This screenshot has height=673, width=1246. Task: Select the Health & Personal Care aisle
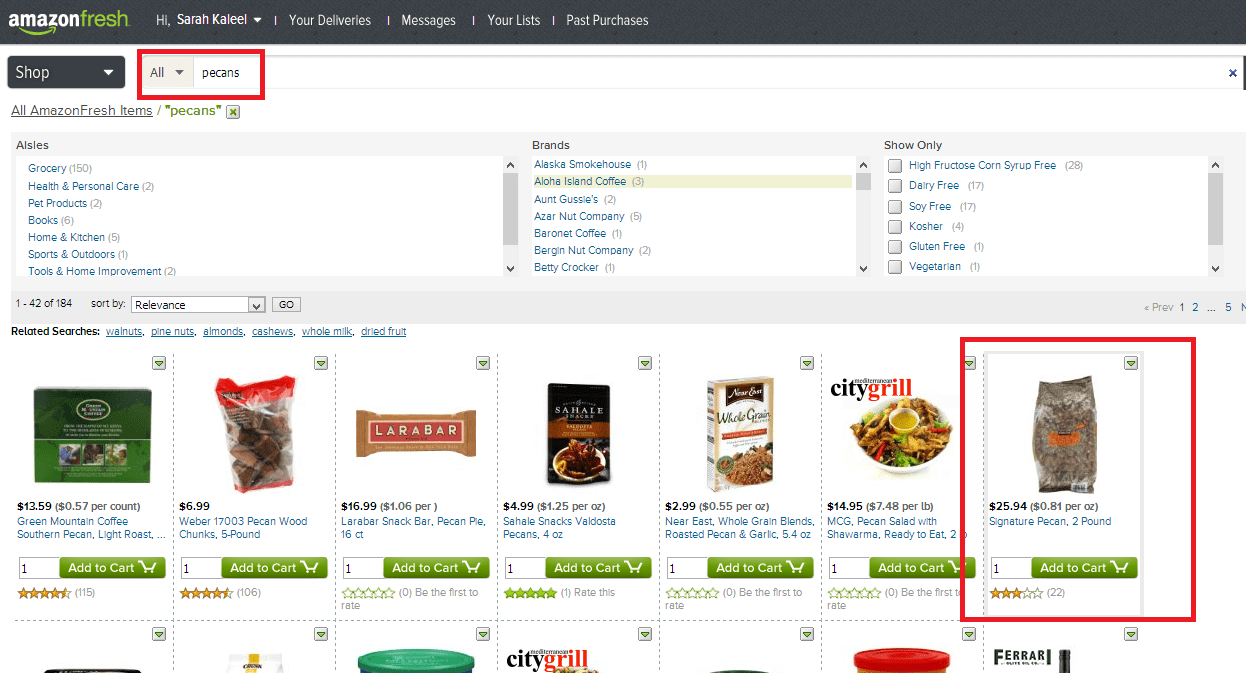84,186
